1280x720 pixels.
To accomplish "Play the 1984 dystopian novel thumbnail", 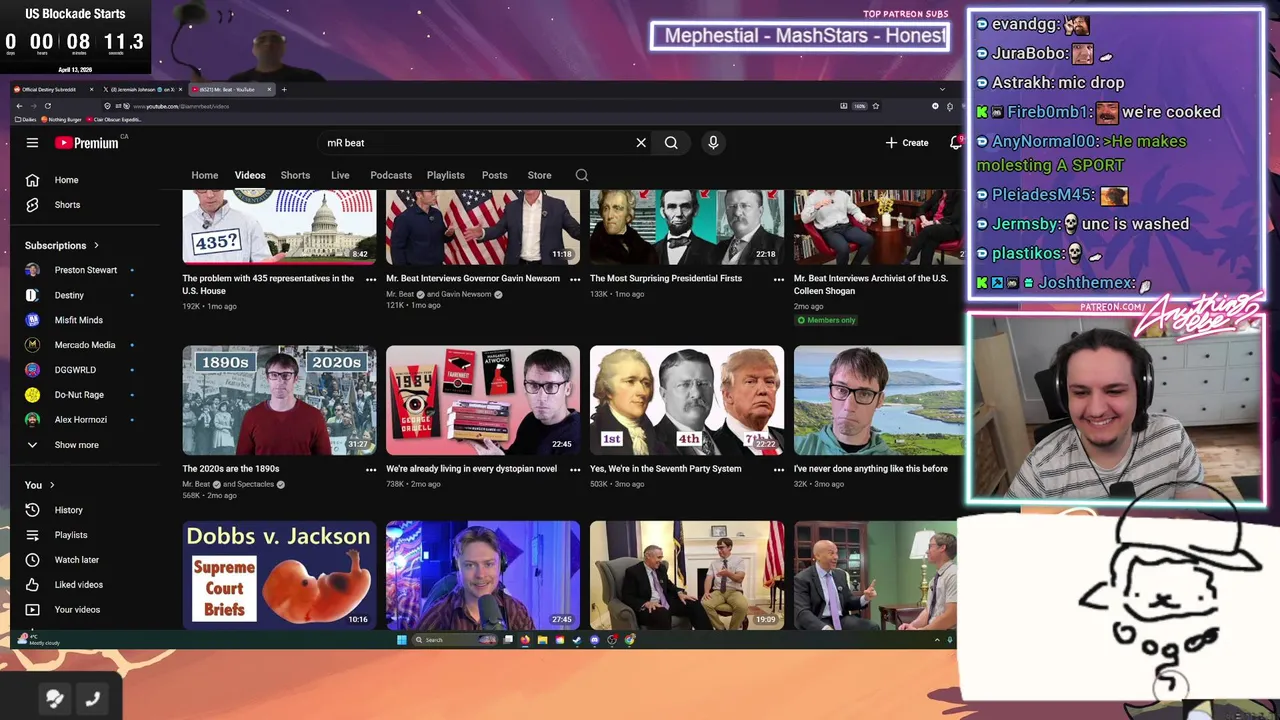I will click(x=483, y=400).
